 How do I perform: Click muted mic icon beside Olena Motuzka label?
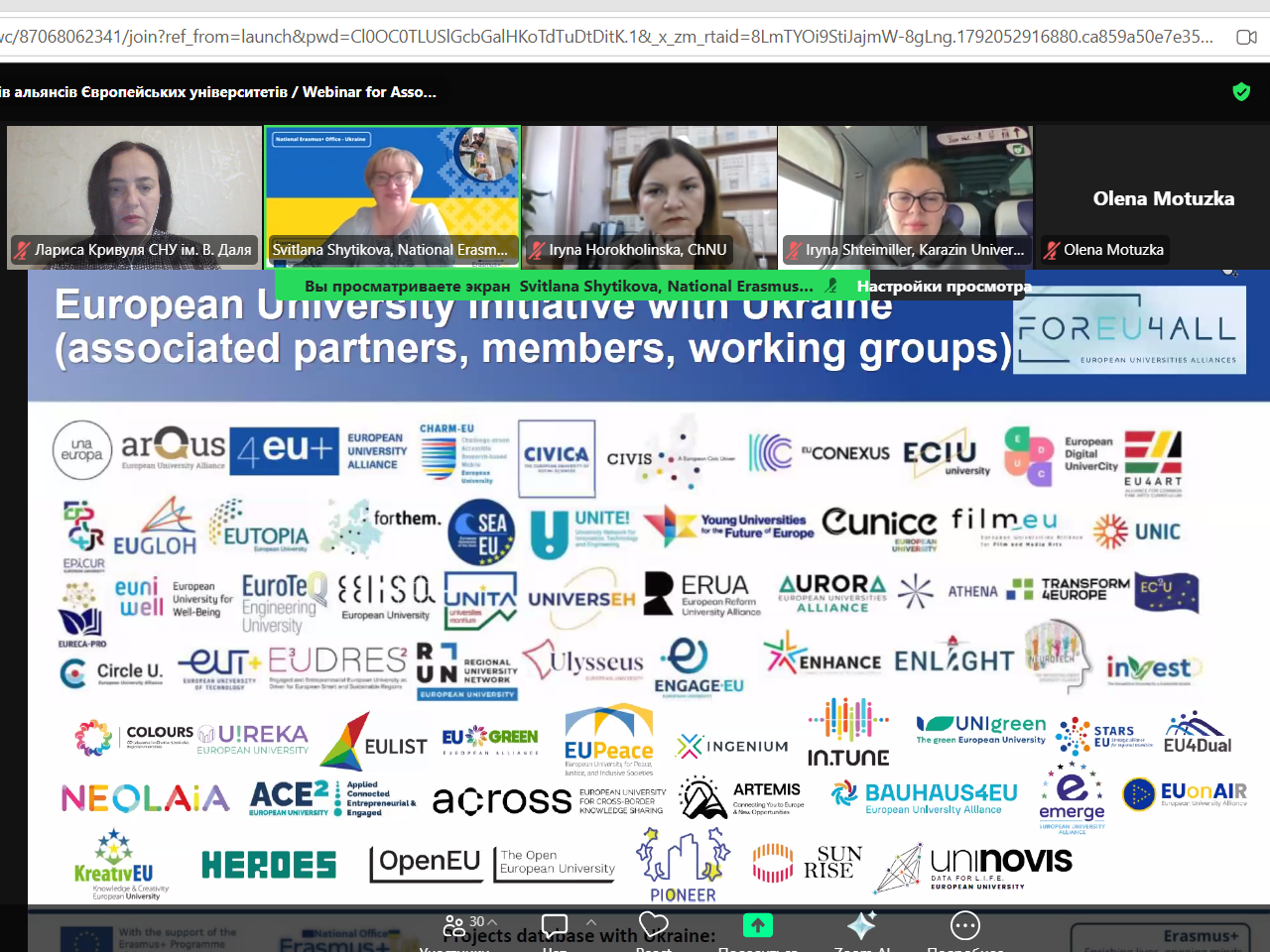(1051, 250)
